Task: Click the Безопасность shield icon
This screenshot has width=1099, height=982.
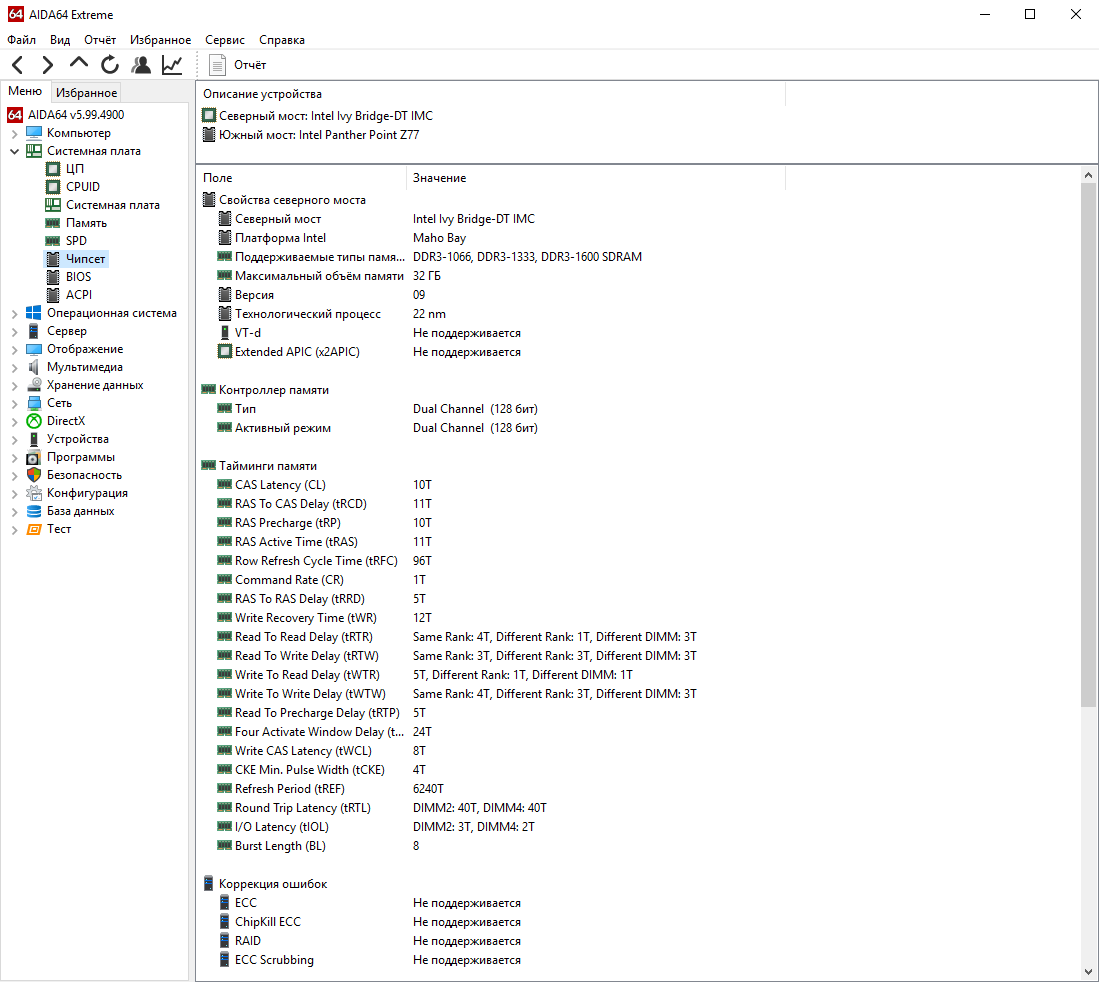Action: (x=34, y=475)
